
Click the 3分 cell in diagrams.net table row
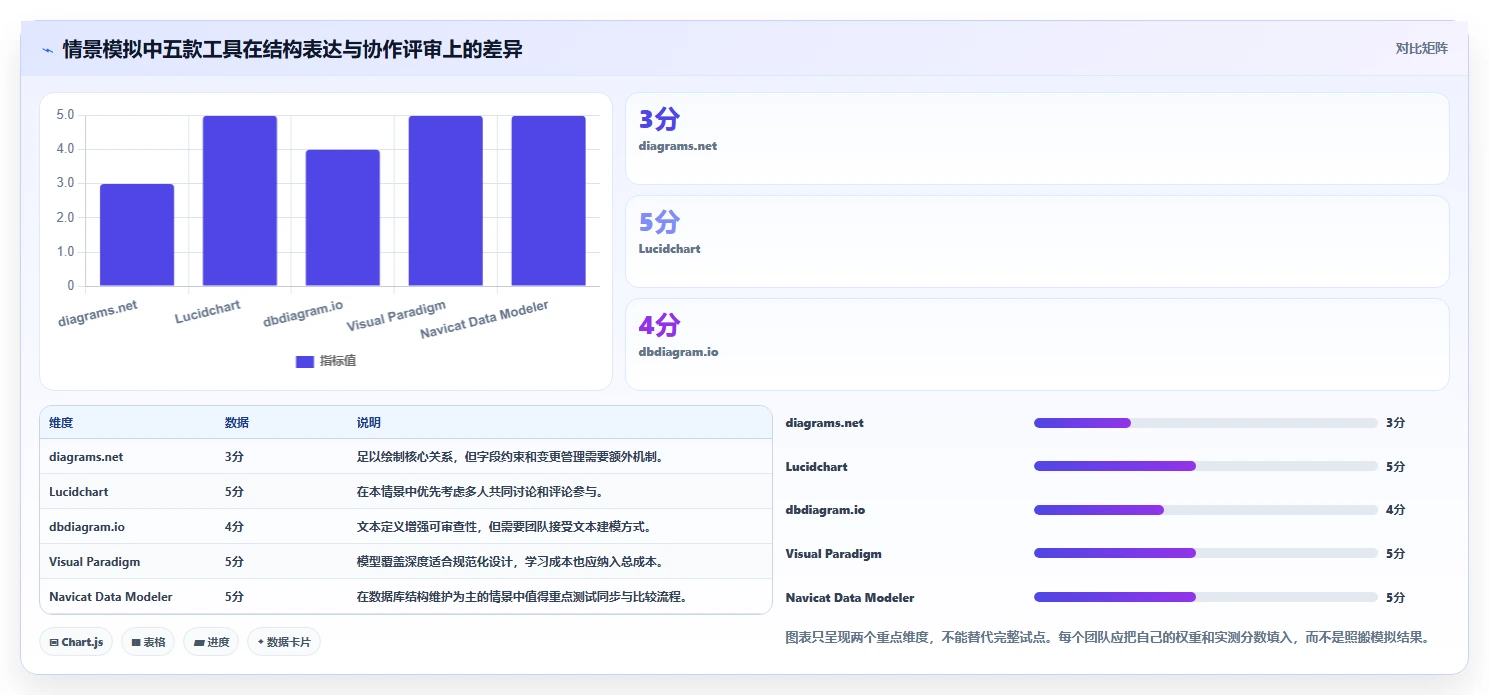234,457
